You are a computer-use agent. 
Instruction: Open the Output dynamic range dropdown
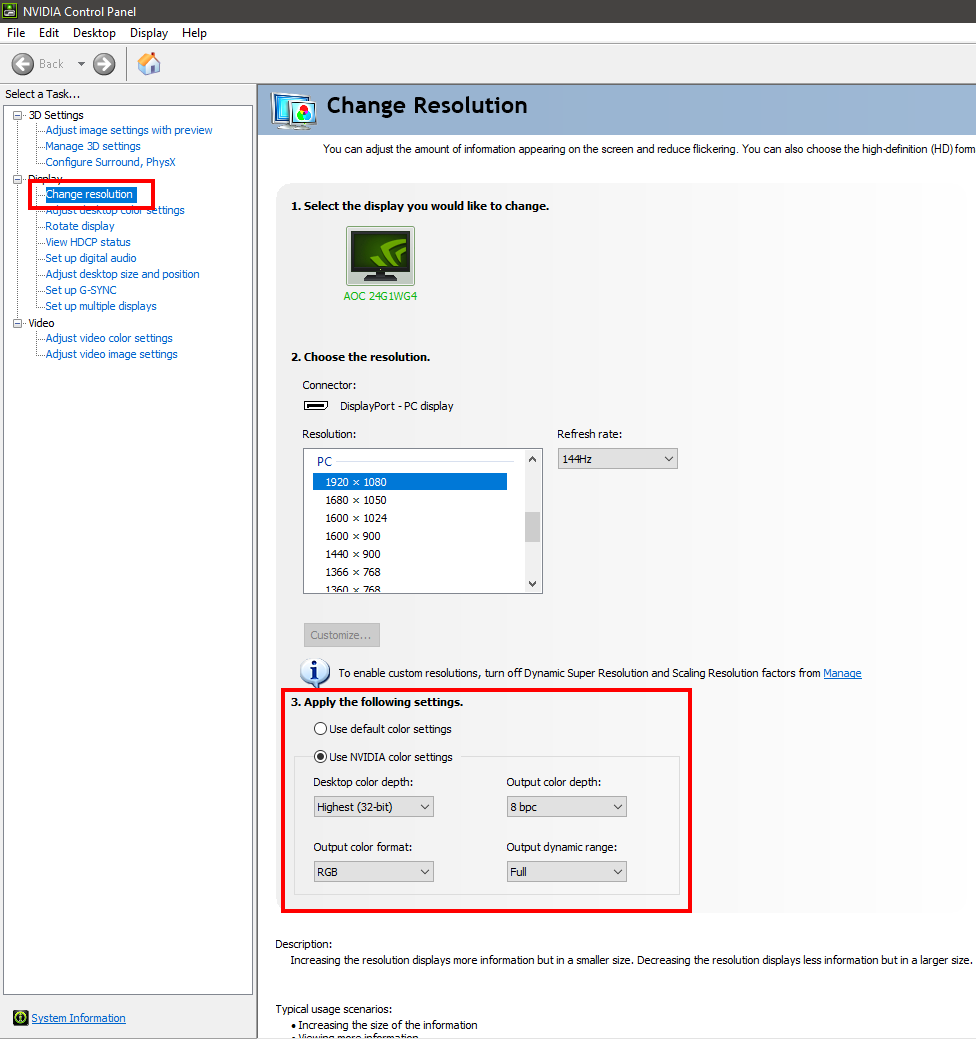click(567, 872)
